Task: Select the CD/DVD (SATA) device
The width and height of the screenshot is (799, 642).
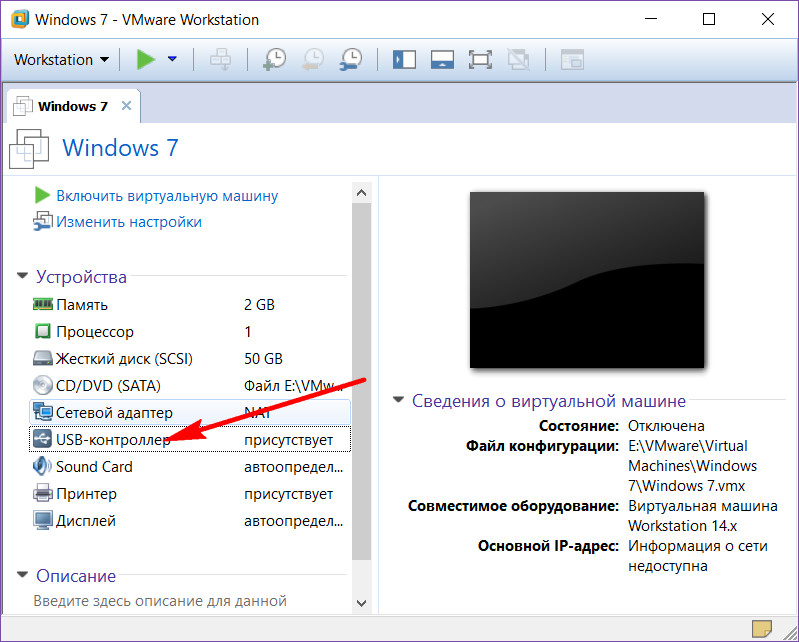Action: (x=190, y=386)
